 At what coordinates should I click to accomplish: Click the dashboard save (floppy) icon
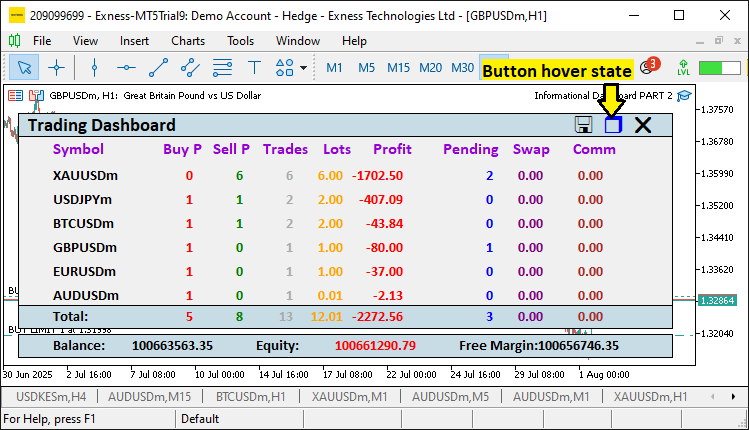tap(583, 125)
